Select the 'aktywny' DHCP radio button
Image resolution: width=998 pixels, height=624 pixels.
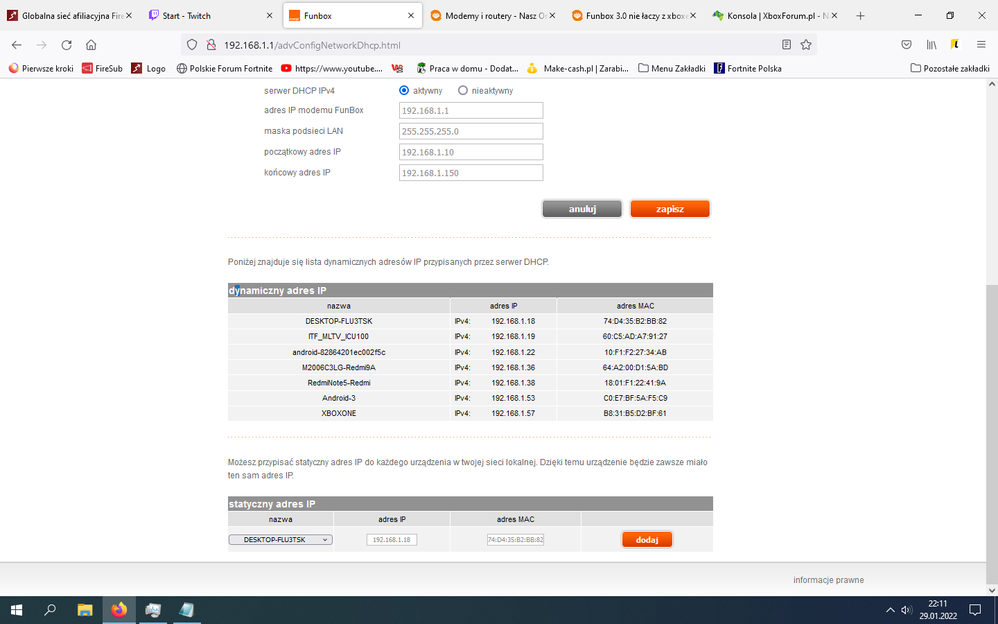pyautogui.click(x=404, y=90)
